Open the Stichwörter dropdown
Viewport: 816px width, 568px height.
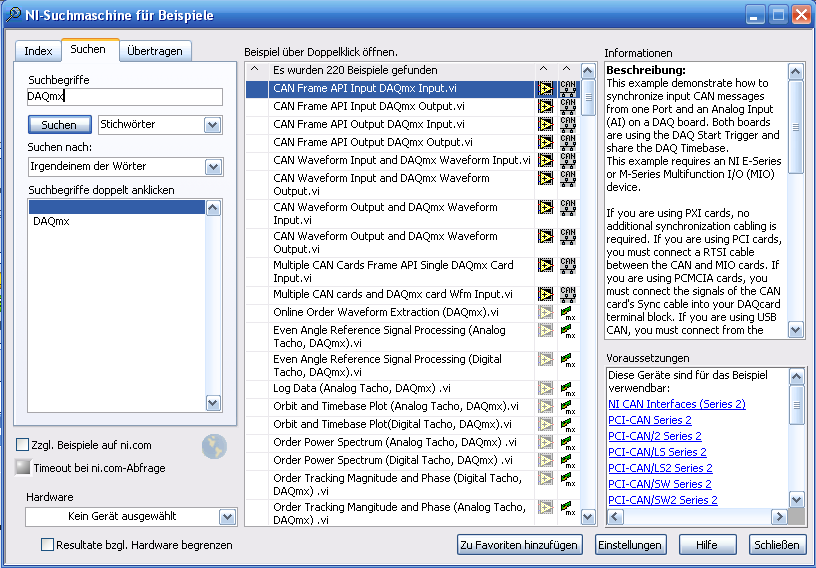212,125
